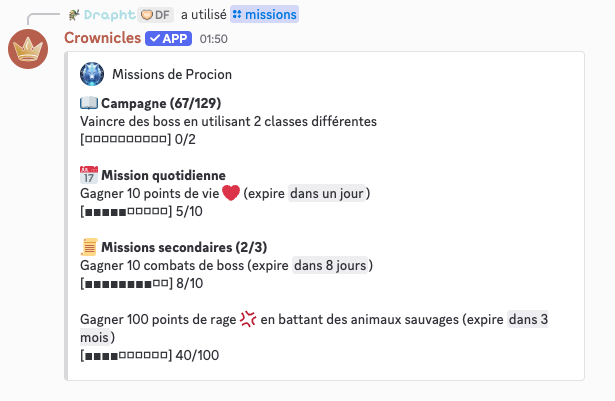The image size is (615, 401).
Task: Open the missions slash command link
Action: (x=264, y=15)
